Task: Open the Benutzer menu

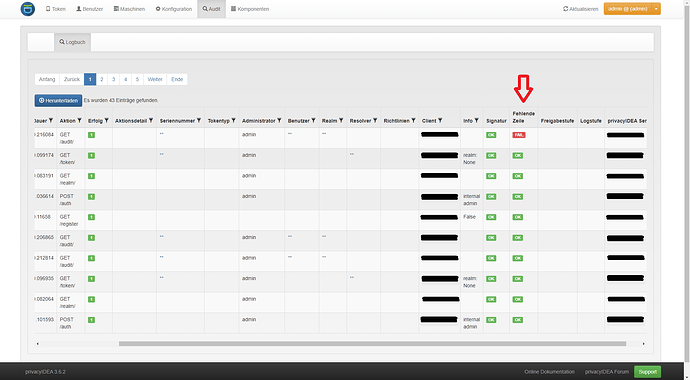Action: tap(89, 9)
